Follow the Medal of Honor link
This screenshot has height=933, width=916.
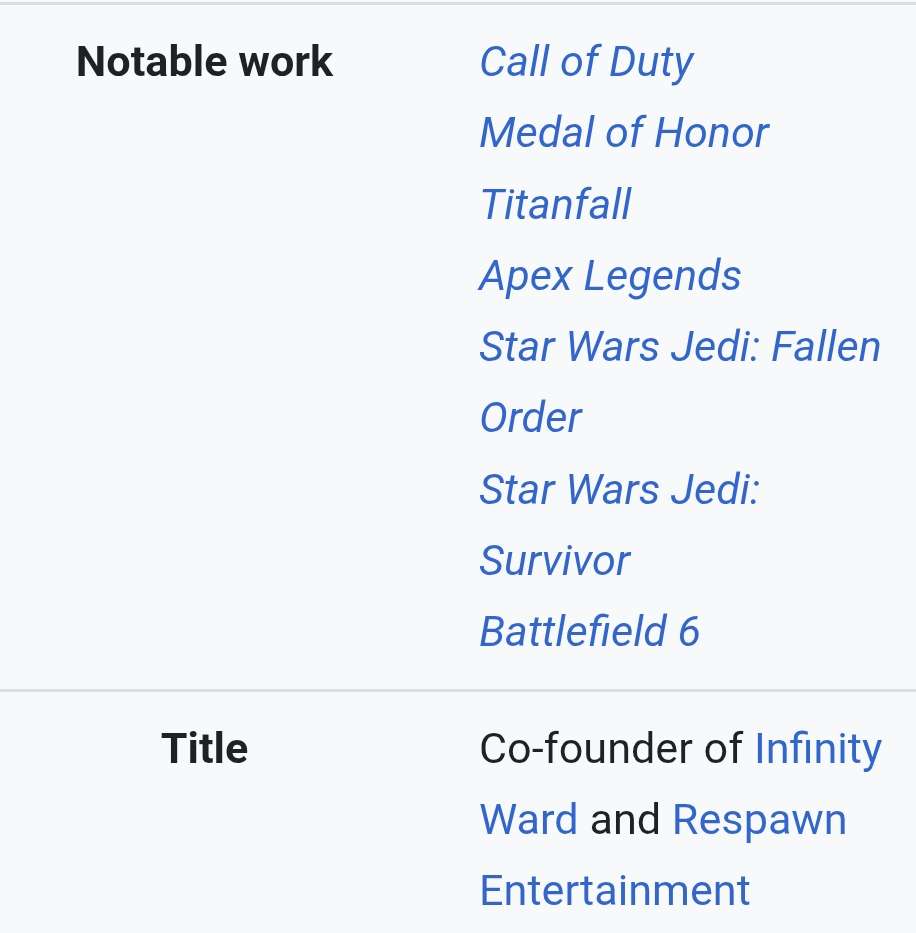[624, 133]
